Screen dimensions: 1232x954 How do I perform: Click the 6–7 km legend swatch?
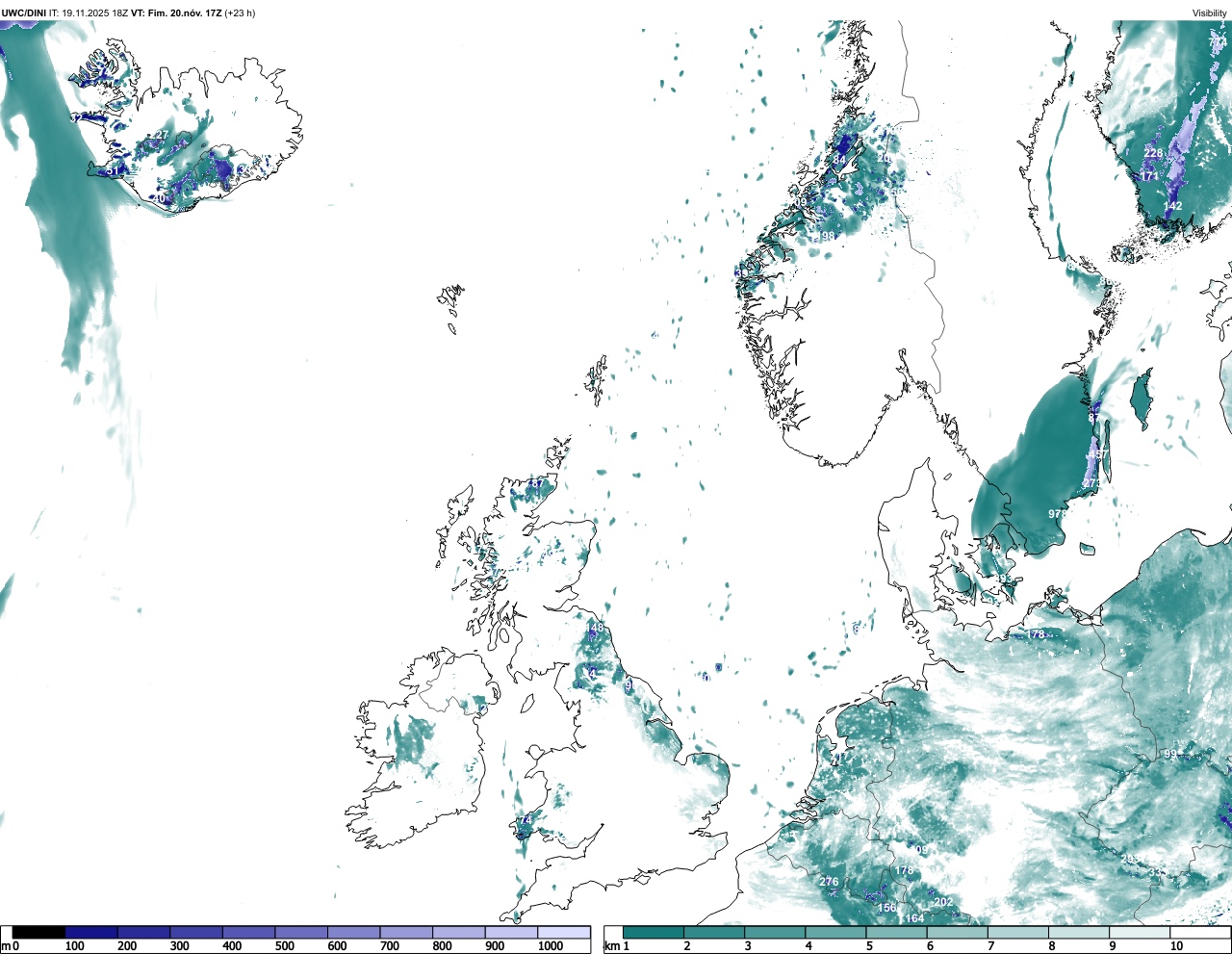point(958,933)
